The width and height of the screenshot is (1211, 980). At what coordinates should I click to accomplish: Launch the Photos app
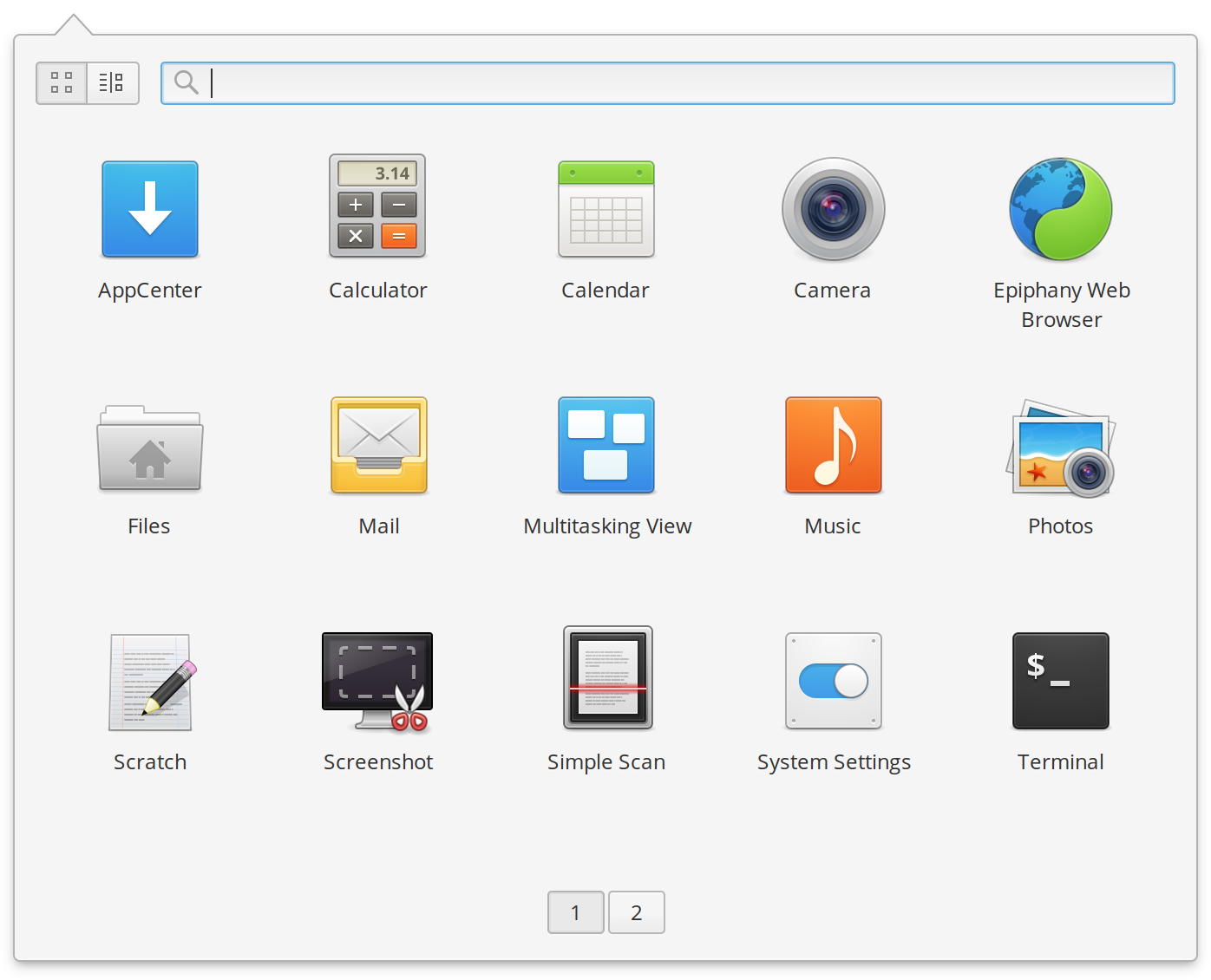point(1061,448)
